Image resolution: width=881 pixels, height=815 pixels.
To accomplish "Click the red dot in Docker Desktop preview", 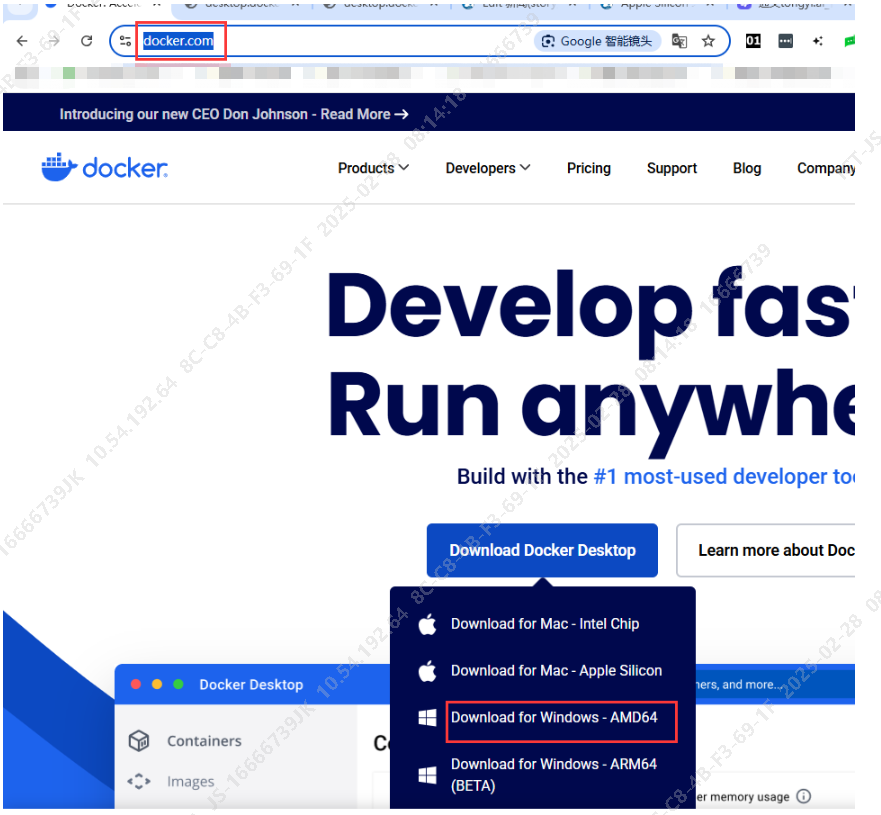I will (136, 684).
